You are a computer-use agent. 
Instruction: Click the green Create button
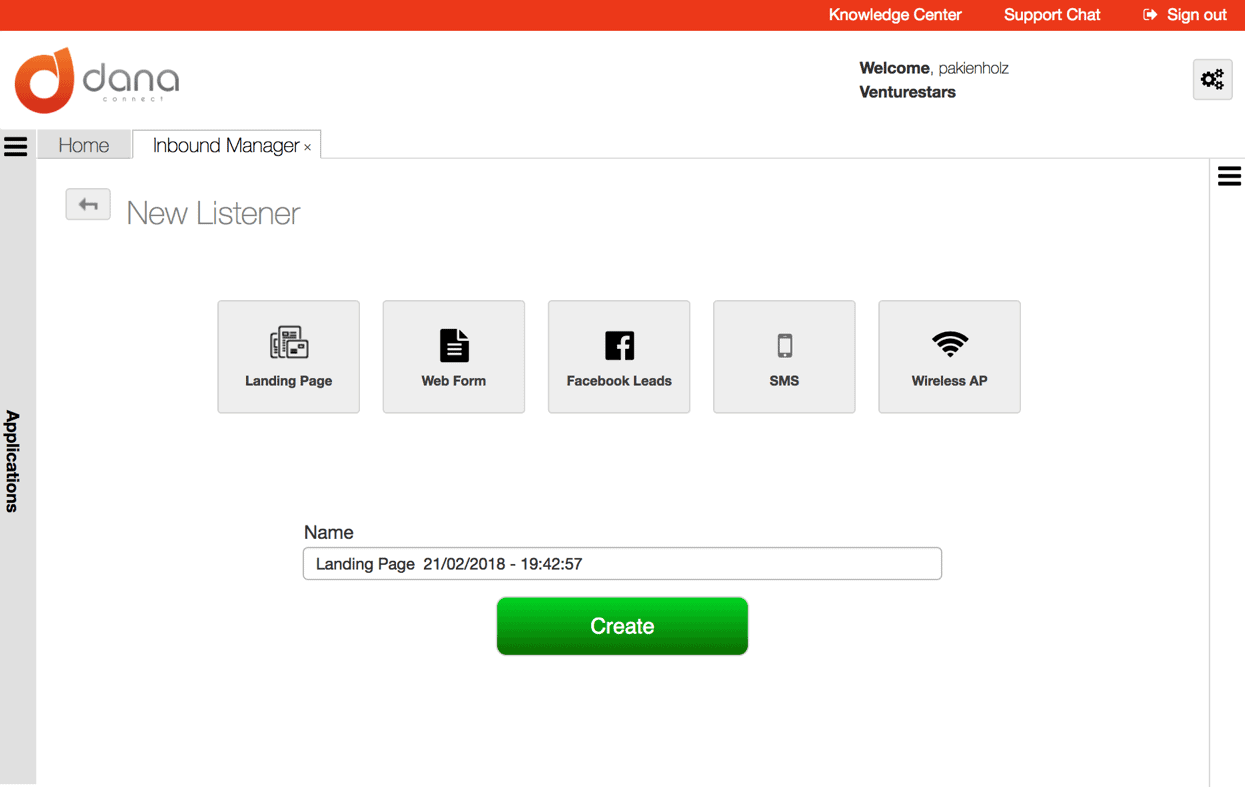click(622, 626)
